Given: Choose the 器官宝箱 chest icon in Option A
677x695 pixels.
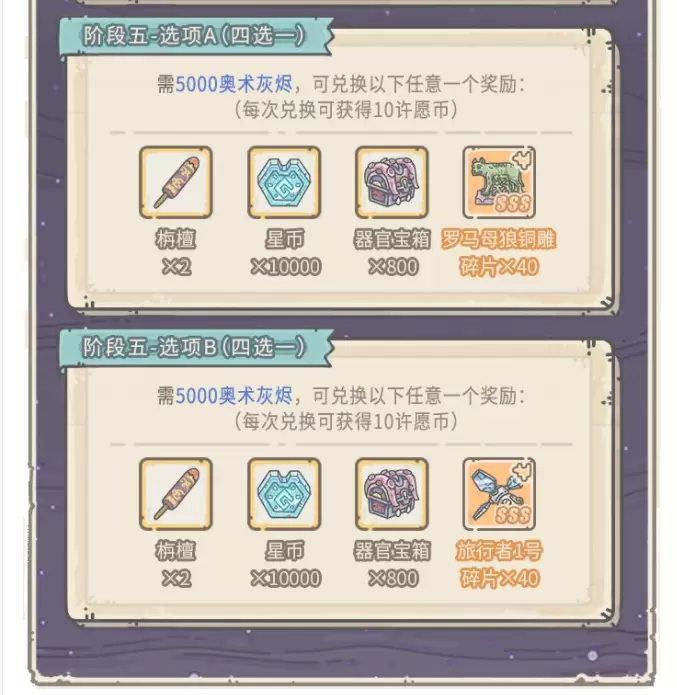Looking at the screenshot, I should (x=391, y=182).
